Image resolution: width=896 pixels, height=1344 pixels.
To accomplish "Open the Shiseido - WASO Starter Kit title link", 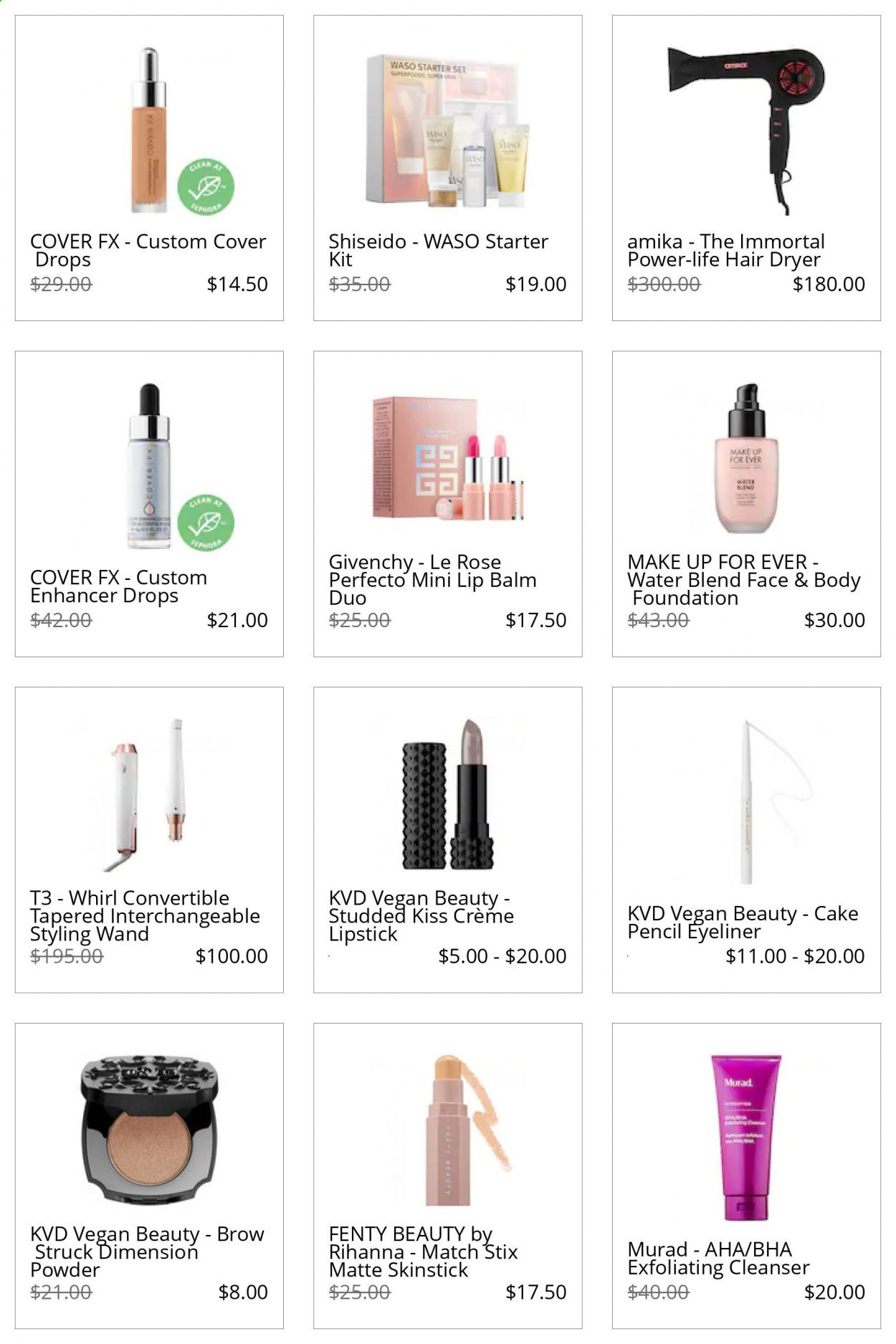I will click(438, 250).
